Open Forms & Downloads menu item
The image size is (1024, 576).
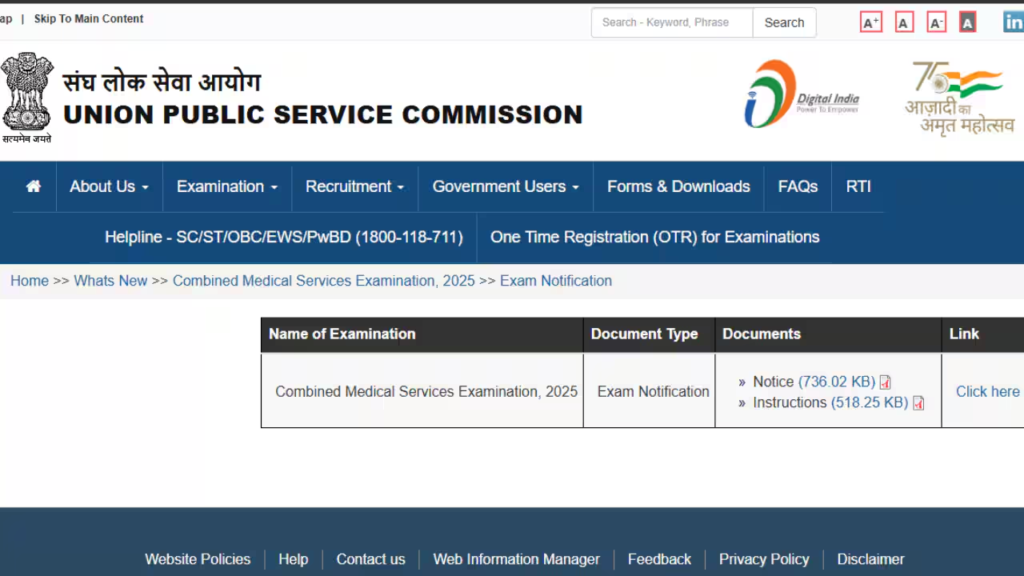[678, 187]
